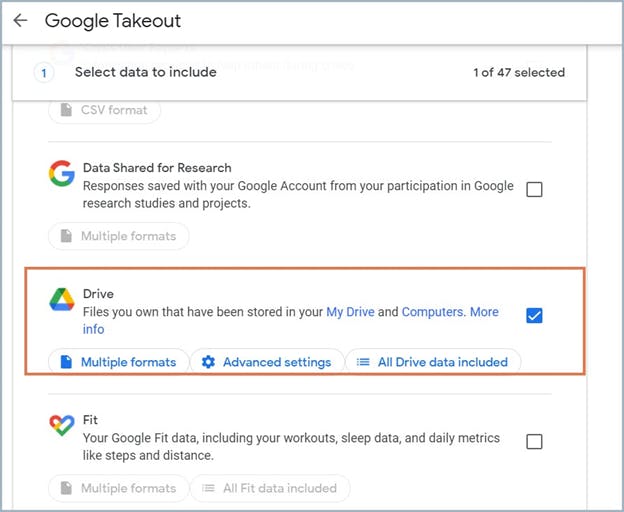Click the list icon in All Drive data included

point(363,362)
